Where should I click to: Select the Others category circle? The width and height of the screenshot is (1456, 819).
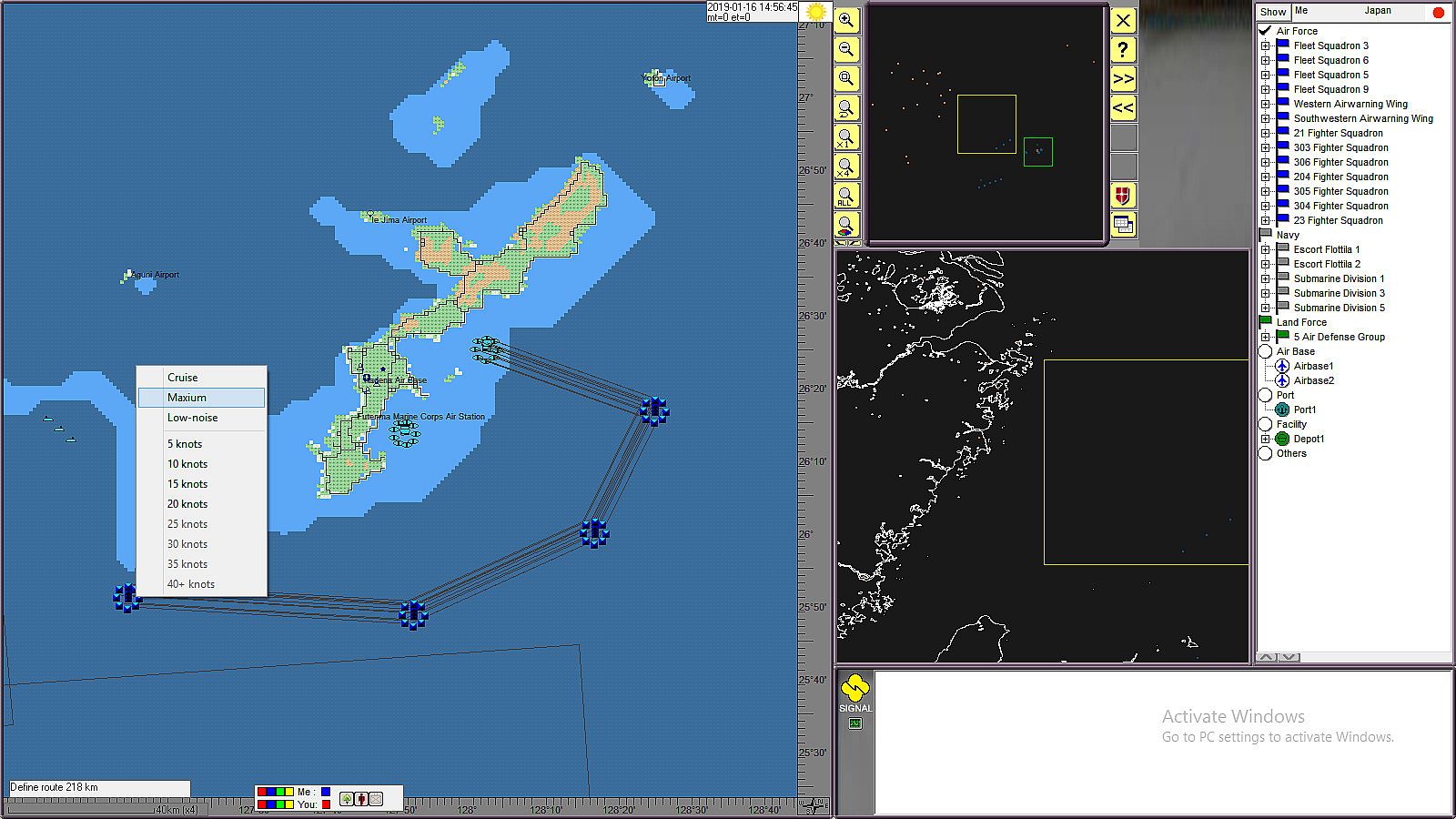1265,453
